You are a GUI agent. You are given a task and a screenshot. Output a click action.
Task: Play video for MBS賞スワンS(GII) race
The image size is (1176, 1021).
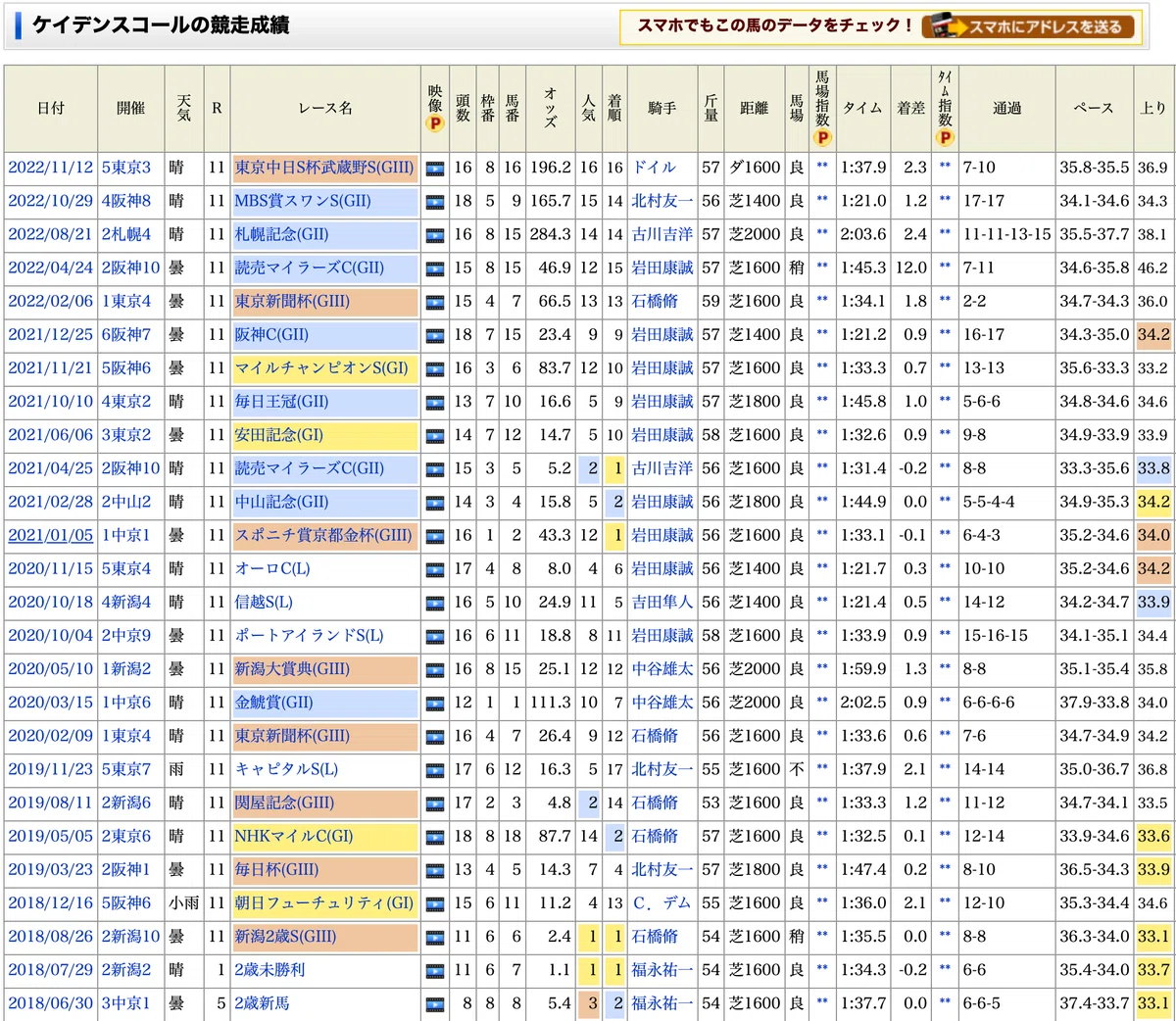[x=435, y=202]
